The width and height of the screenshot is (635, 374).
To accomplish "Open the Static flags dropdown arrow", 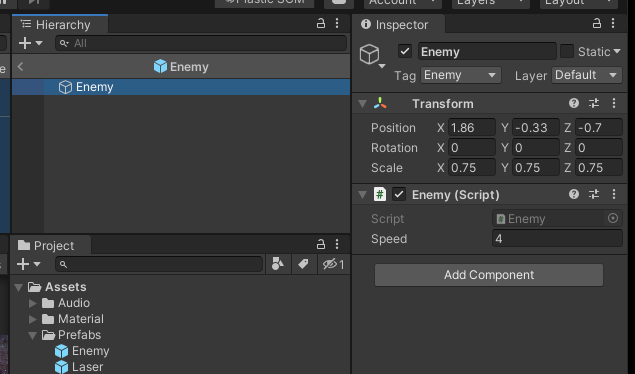I will point(617,51).
